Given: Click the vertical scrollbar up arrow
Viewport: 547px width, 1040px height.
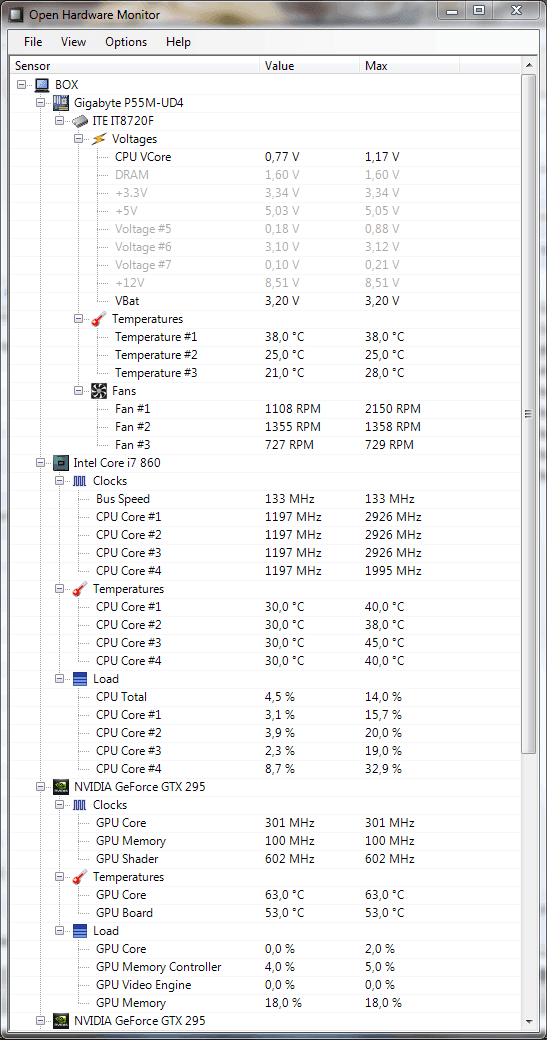Looking at the screenshot, I should point(529,65).
